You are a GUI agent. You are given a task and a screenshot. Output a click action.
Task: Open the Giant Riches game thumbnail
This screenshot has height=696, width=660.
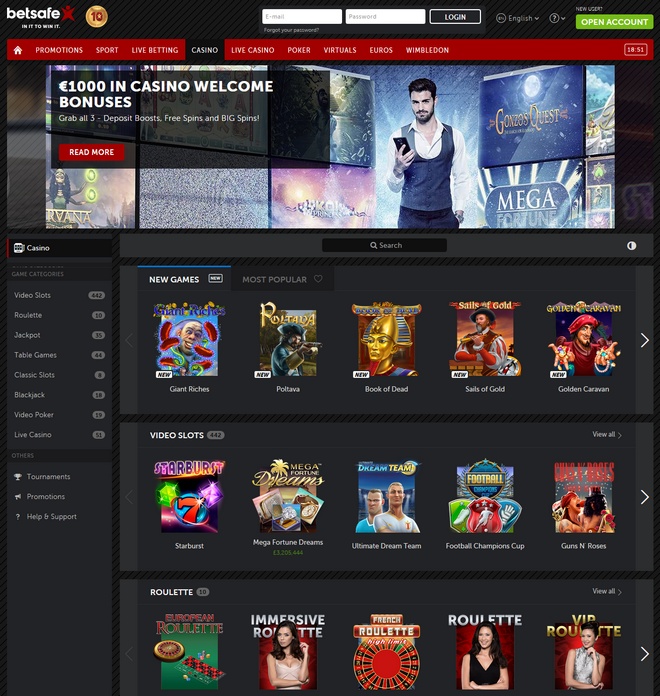click(x=189, y=340)
